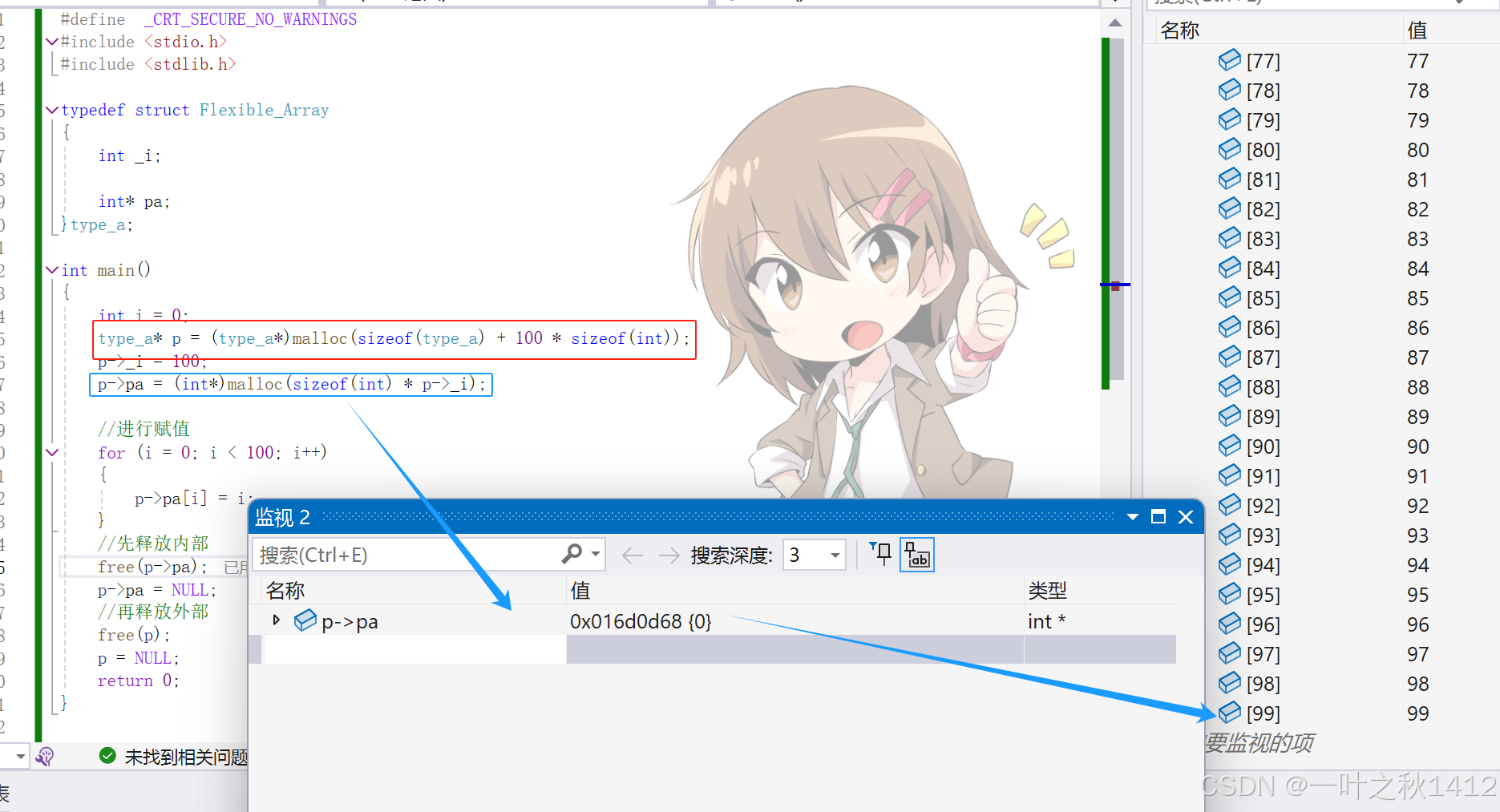Click the cube icon beside [89]

pos(1229,416)
